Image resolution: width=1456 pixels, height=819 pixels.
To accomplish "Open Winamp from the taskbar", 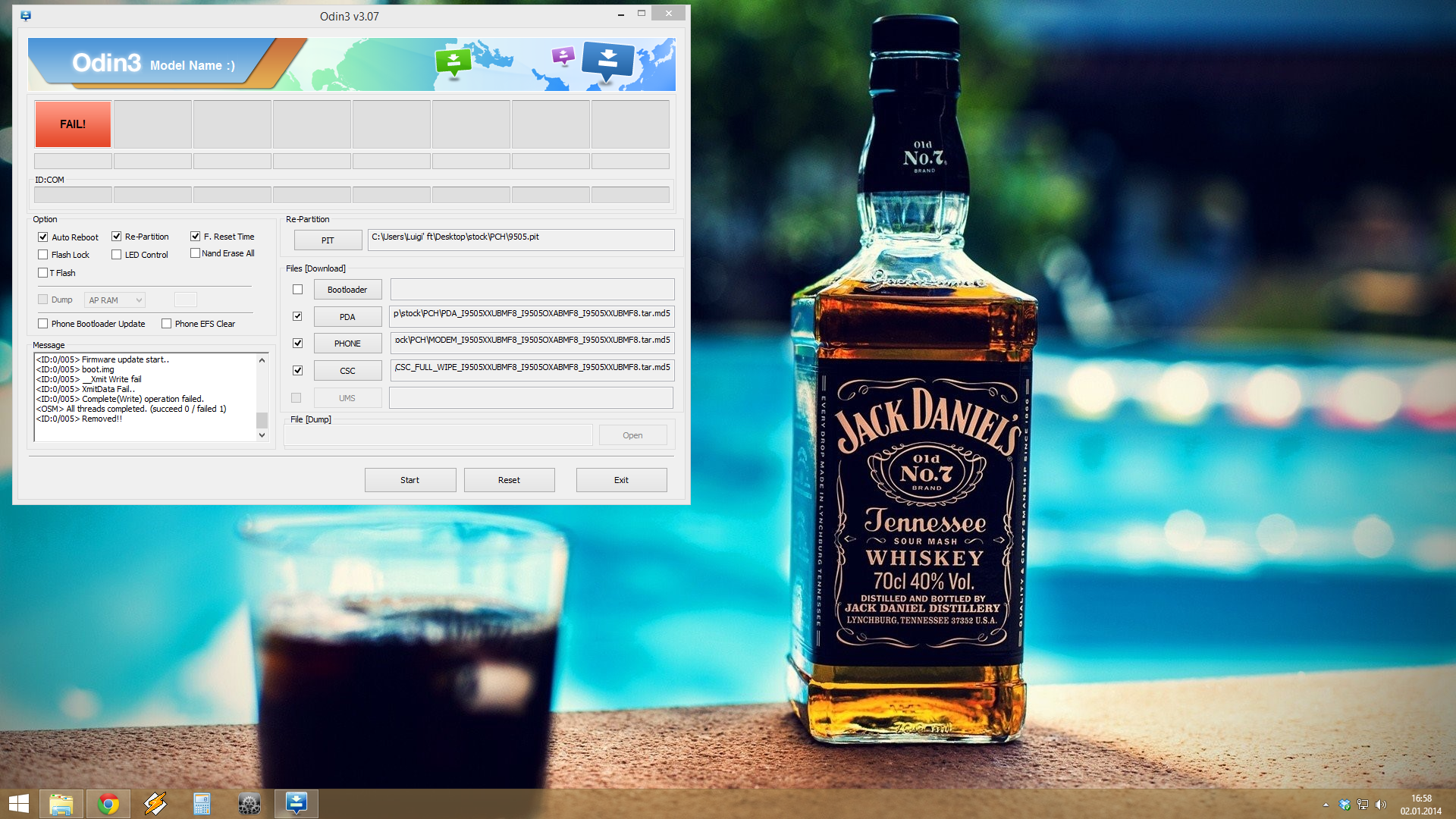I will (155, 804).
